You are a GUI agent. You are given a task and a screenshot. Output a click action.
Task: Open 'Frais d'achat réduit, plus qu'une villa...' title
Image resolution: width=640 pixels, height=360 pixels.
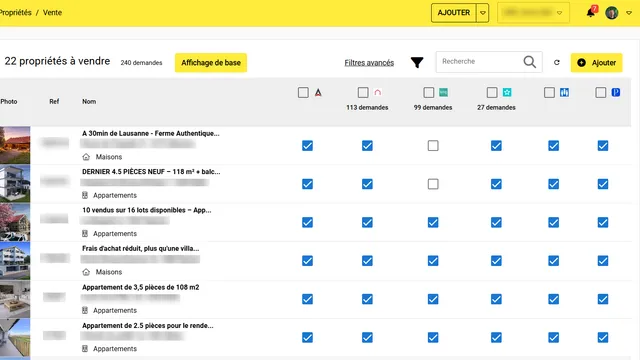tap(140, 248)
